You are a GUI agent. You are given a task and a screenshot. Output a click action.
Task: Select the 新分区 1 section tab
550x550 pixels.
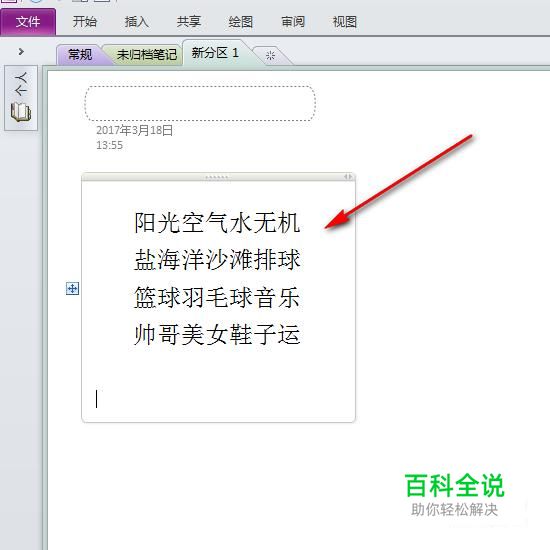coord(215,53)
